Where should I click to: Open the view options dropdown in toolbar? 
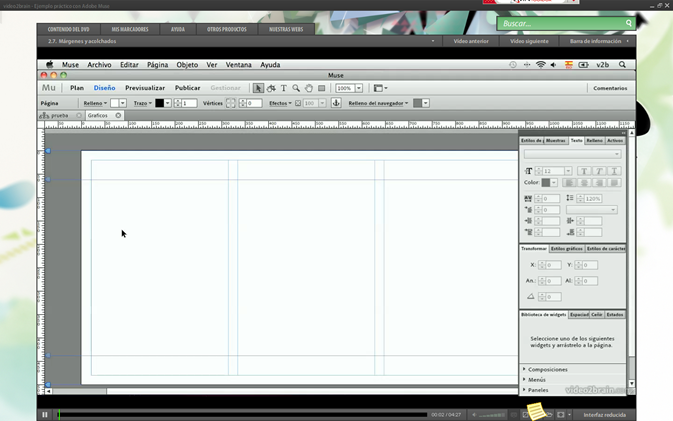coord(380,88)
